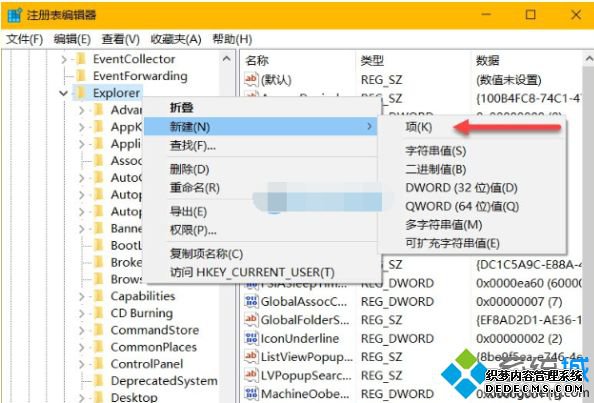Click the DeprecatedSystem folder icon
Screen dimensions: 594x403
pos(98,381)
